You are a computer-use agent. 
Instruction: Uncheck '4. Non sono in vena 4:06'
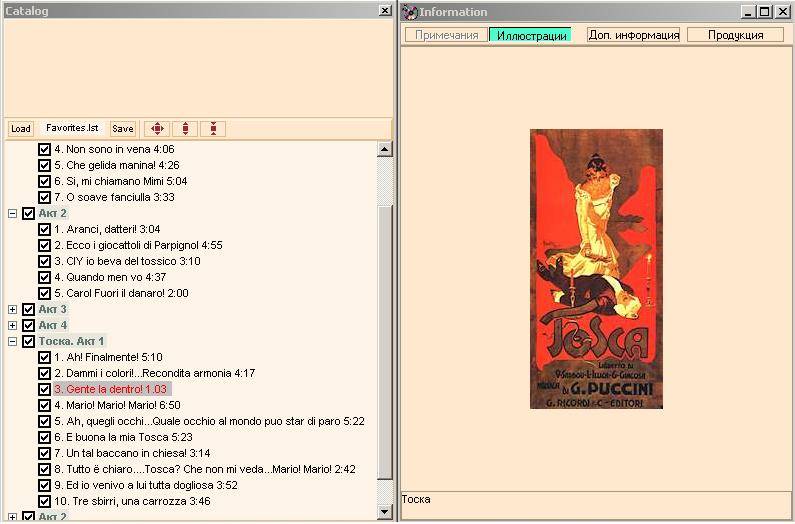(45, 149)
